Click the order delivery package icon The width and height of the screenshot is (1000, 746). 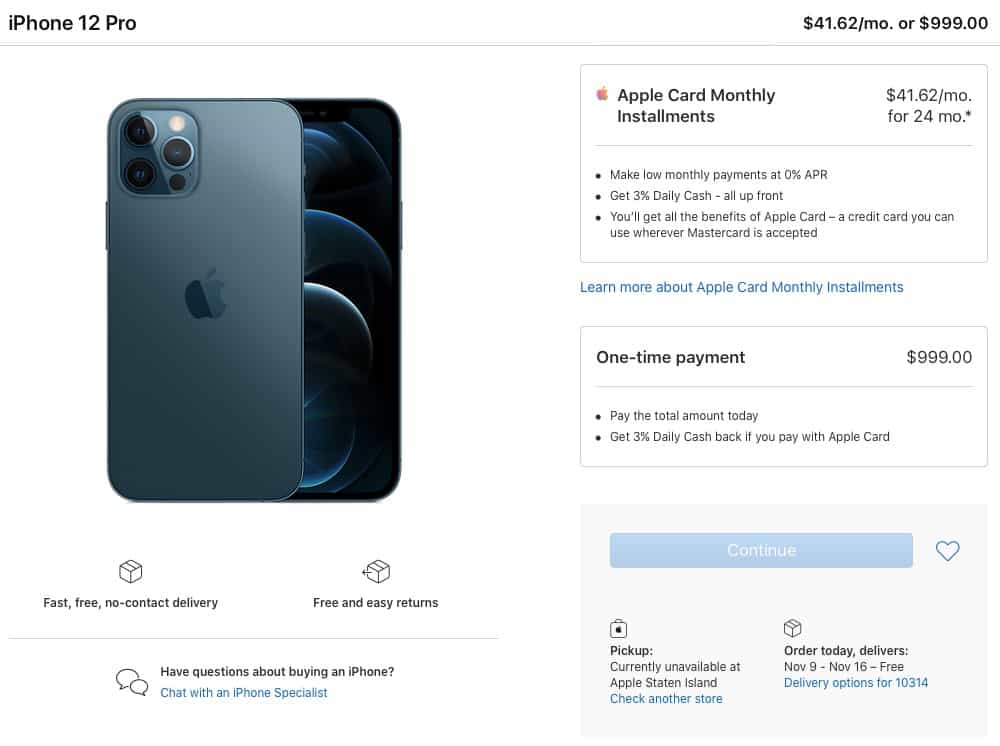(793, 628)
